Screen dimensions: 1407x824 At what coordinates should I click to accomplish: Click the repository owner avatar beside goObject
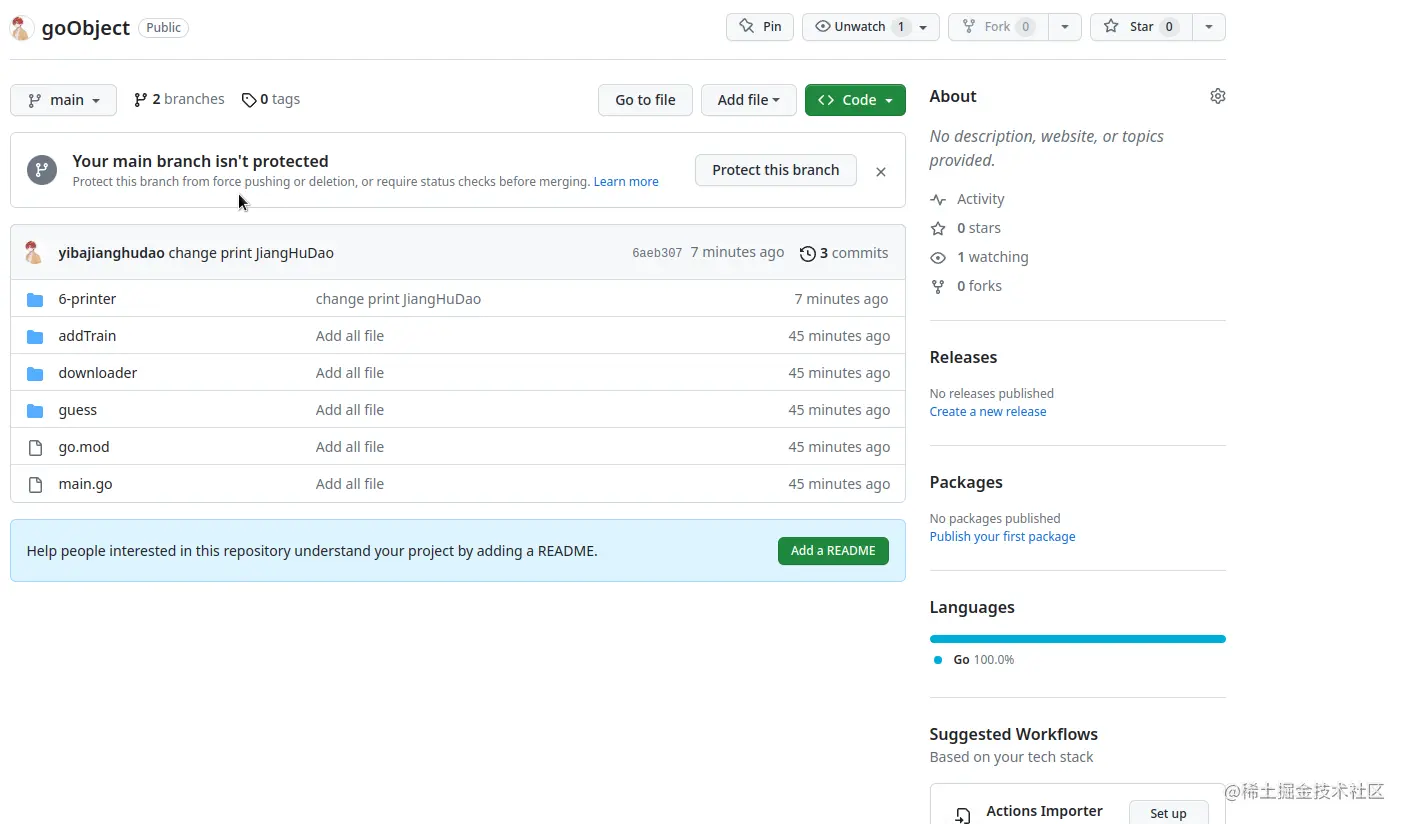pyautogui.click(x=22, y=28)
